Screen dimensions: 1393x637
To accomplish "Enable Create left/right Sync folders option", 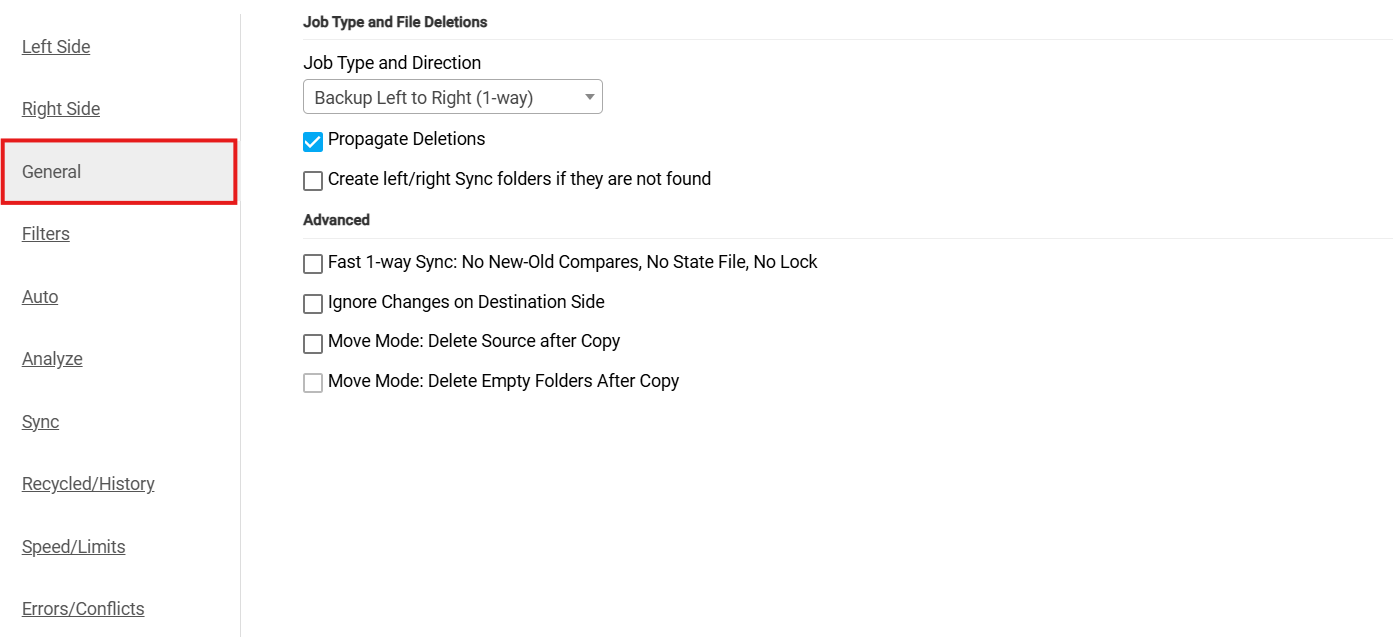I will [313, 181].
